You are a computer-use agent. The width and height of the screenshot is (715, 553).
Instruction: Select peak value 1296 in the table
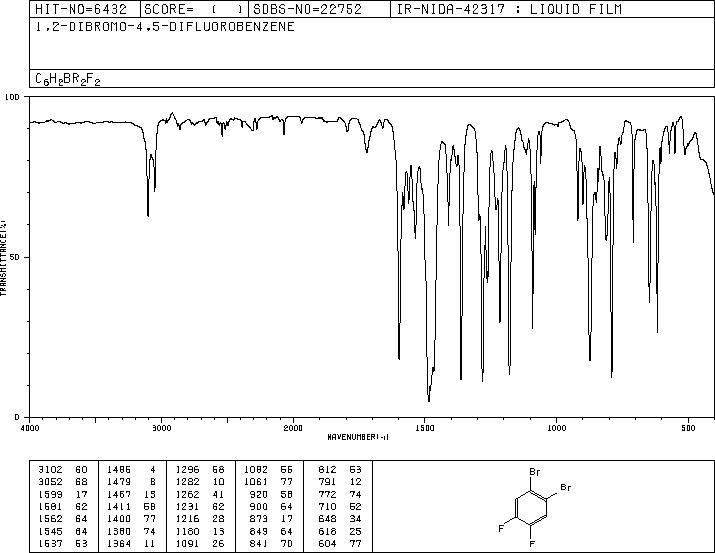pyautogui.click(x=187, y=470)
